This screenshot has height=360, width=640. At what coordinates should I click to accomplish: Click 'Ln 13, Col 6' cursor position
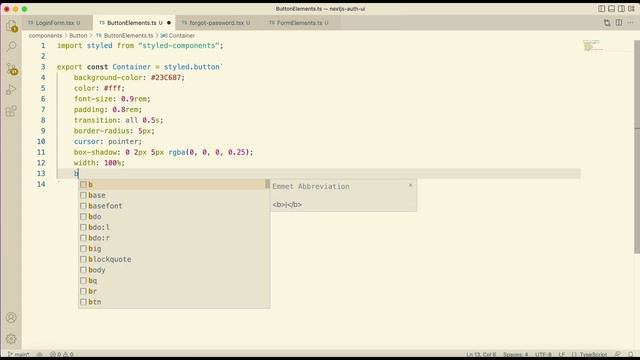tap(481, 354)
